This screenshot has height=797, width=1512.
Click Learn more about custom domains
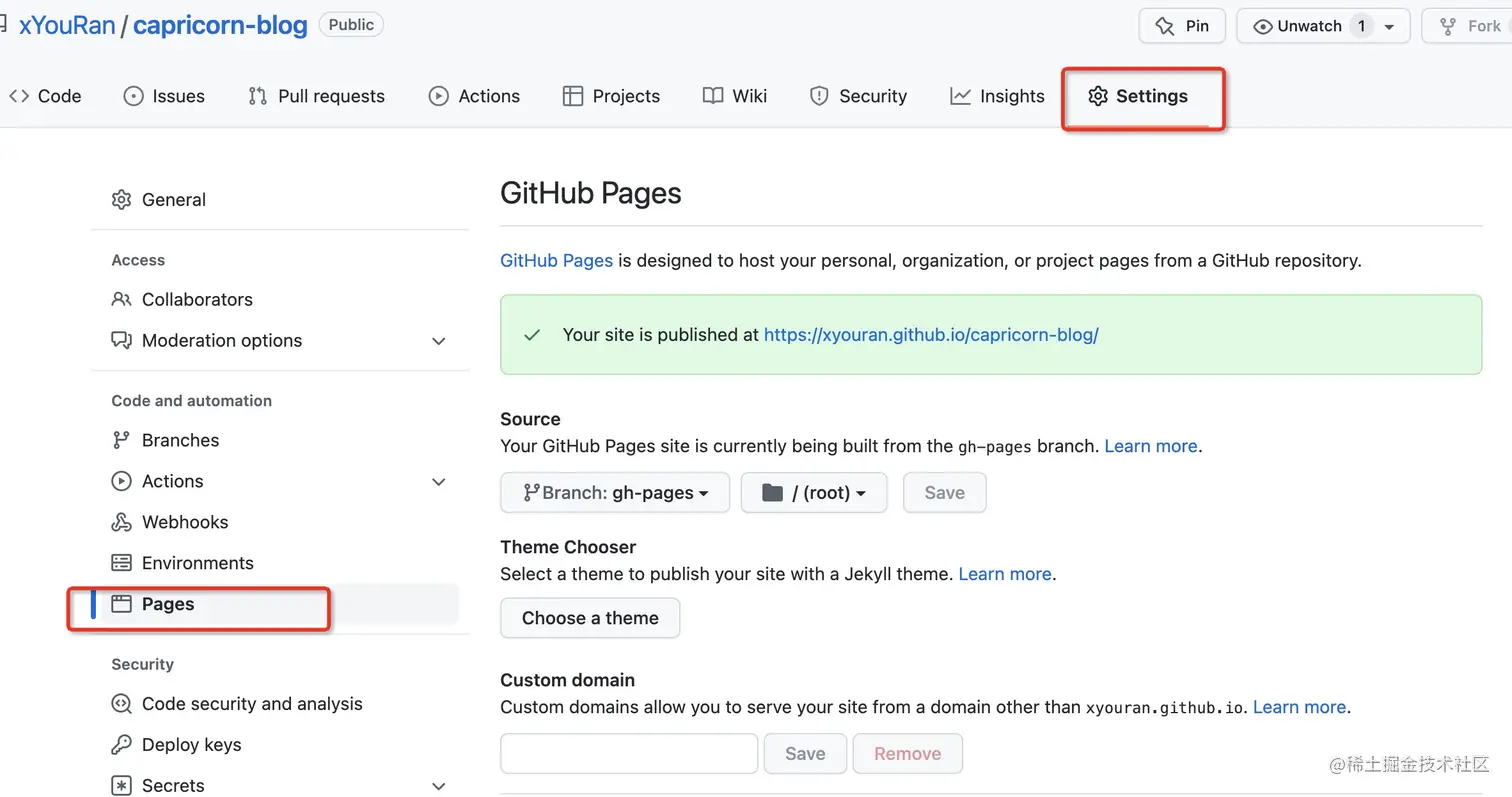tap(1299, 707)
